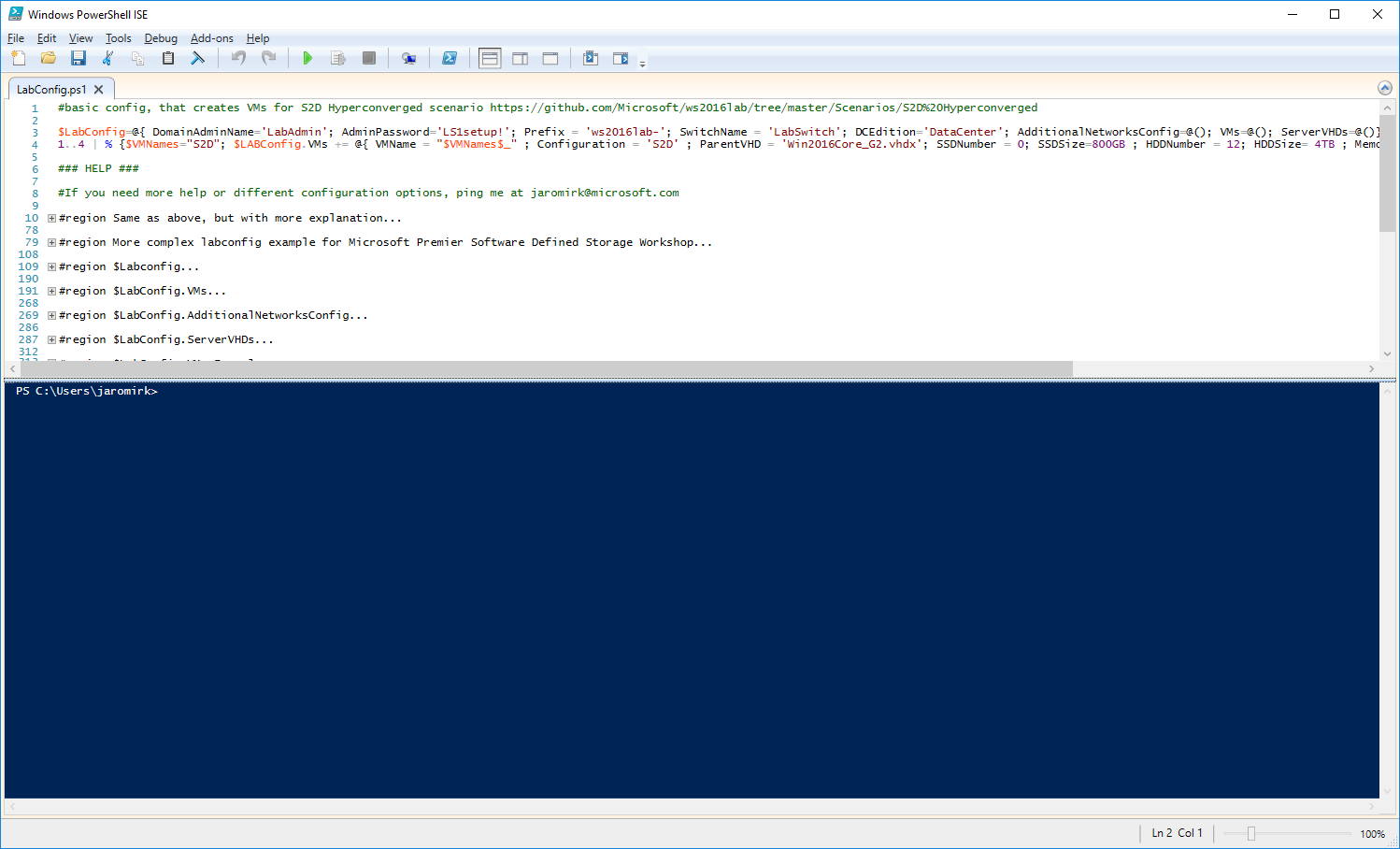Screen dimensions: 1400x849
Task: Click the script pane scroll-right arrow
Action: [x=1371, y=368]
